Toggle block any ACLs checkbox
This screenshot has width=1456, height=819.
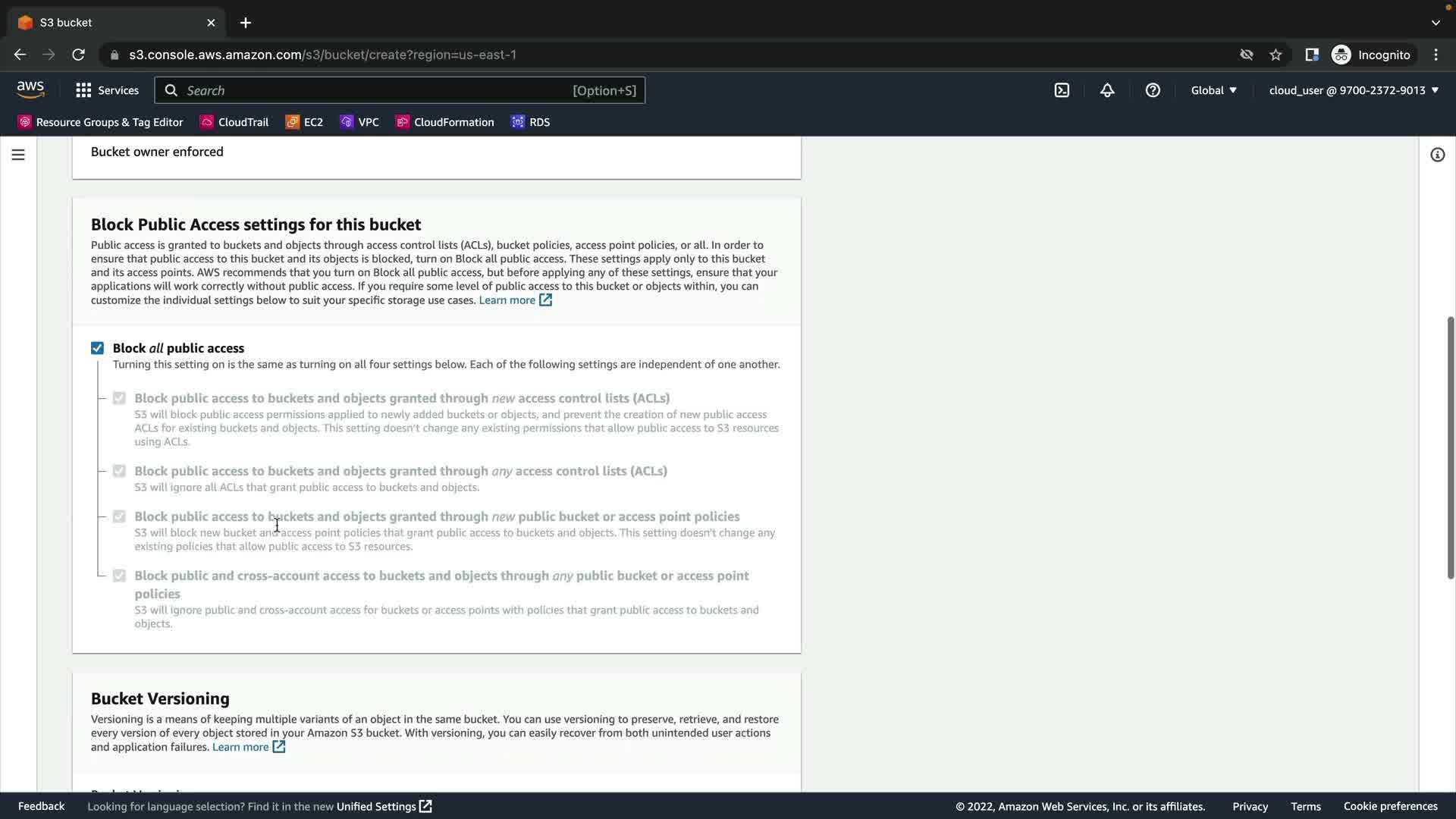coord(119,471)
